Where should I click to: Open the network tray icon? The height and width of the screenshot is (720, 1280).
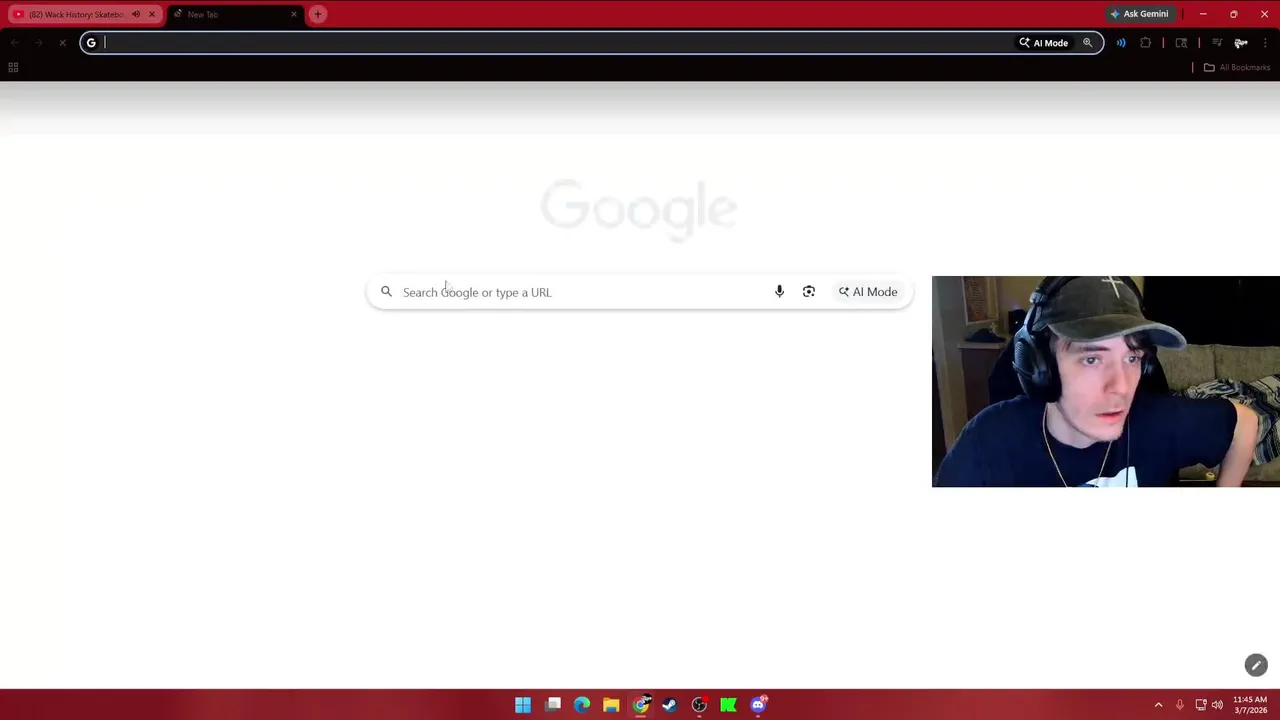pos(1201,705)
